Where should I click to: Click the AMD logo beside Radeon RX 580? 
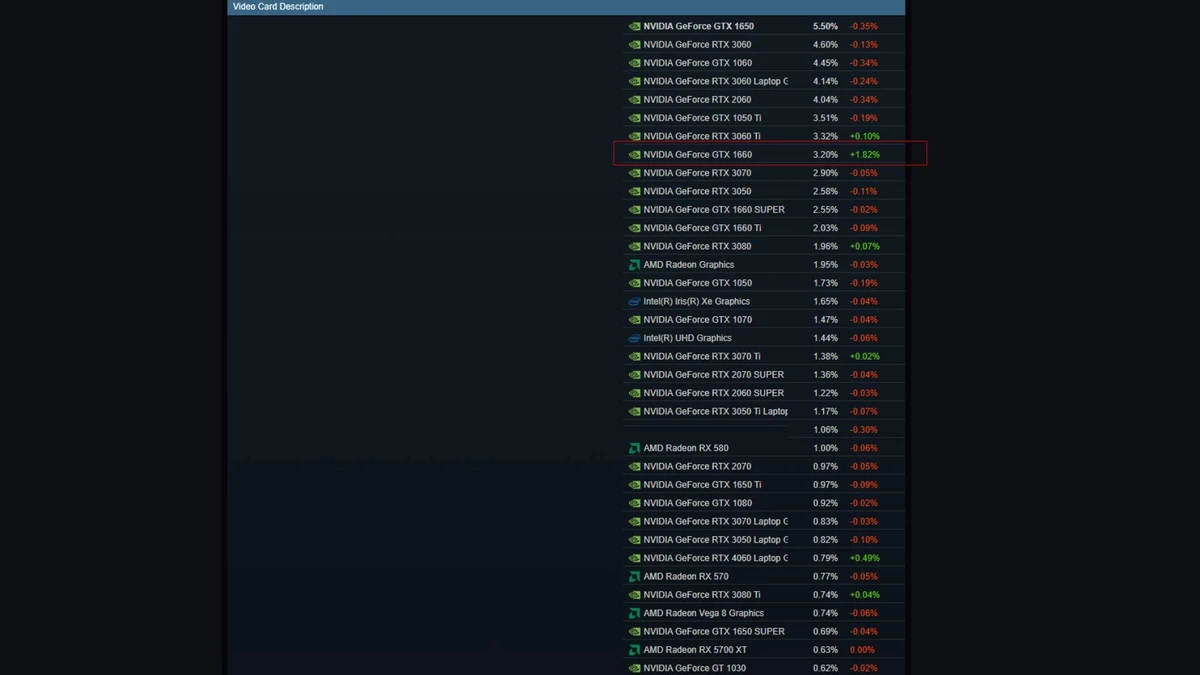[634, 449]
